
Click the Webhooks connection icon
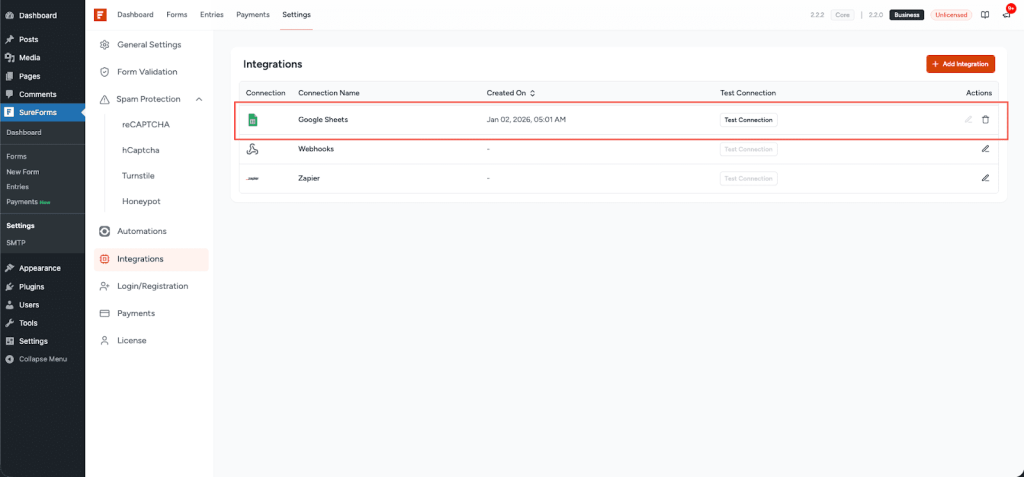[x=253, y=149]
